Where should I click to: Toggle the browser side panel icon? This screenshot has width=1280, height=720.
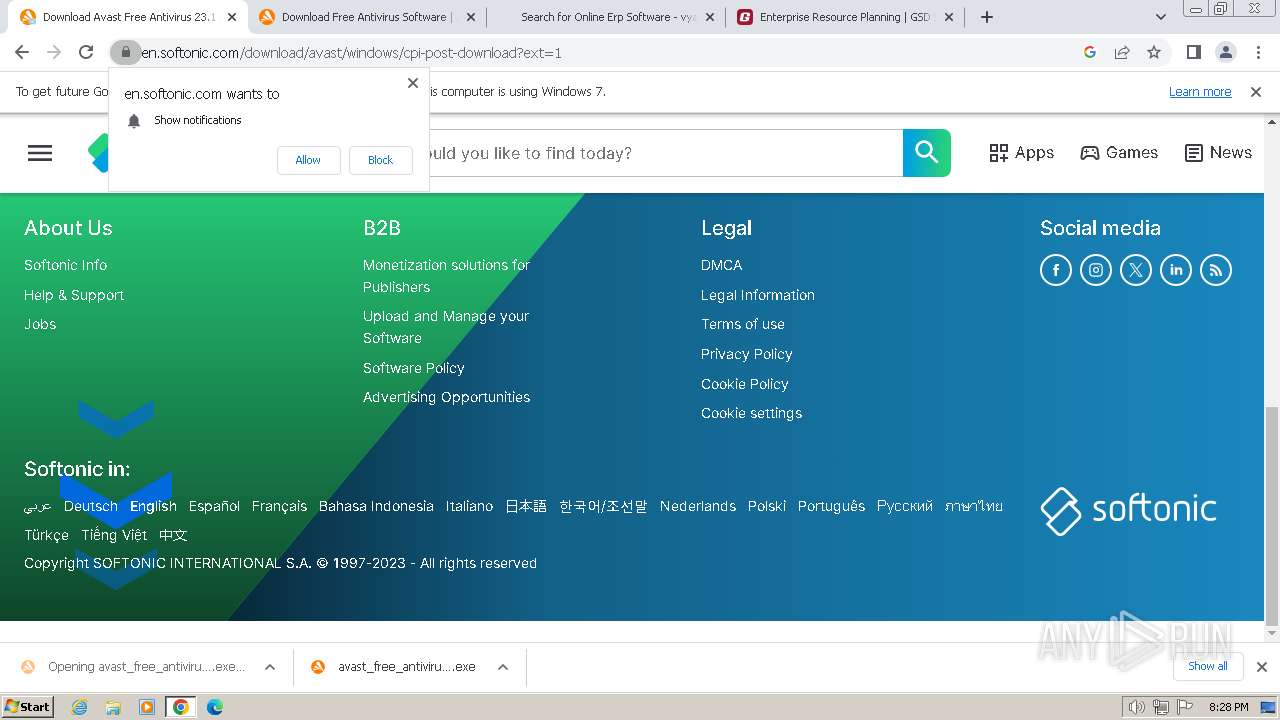(x=1193, y=52)
